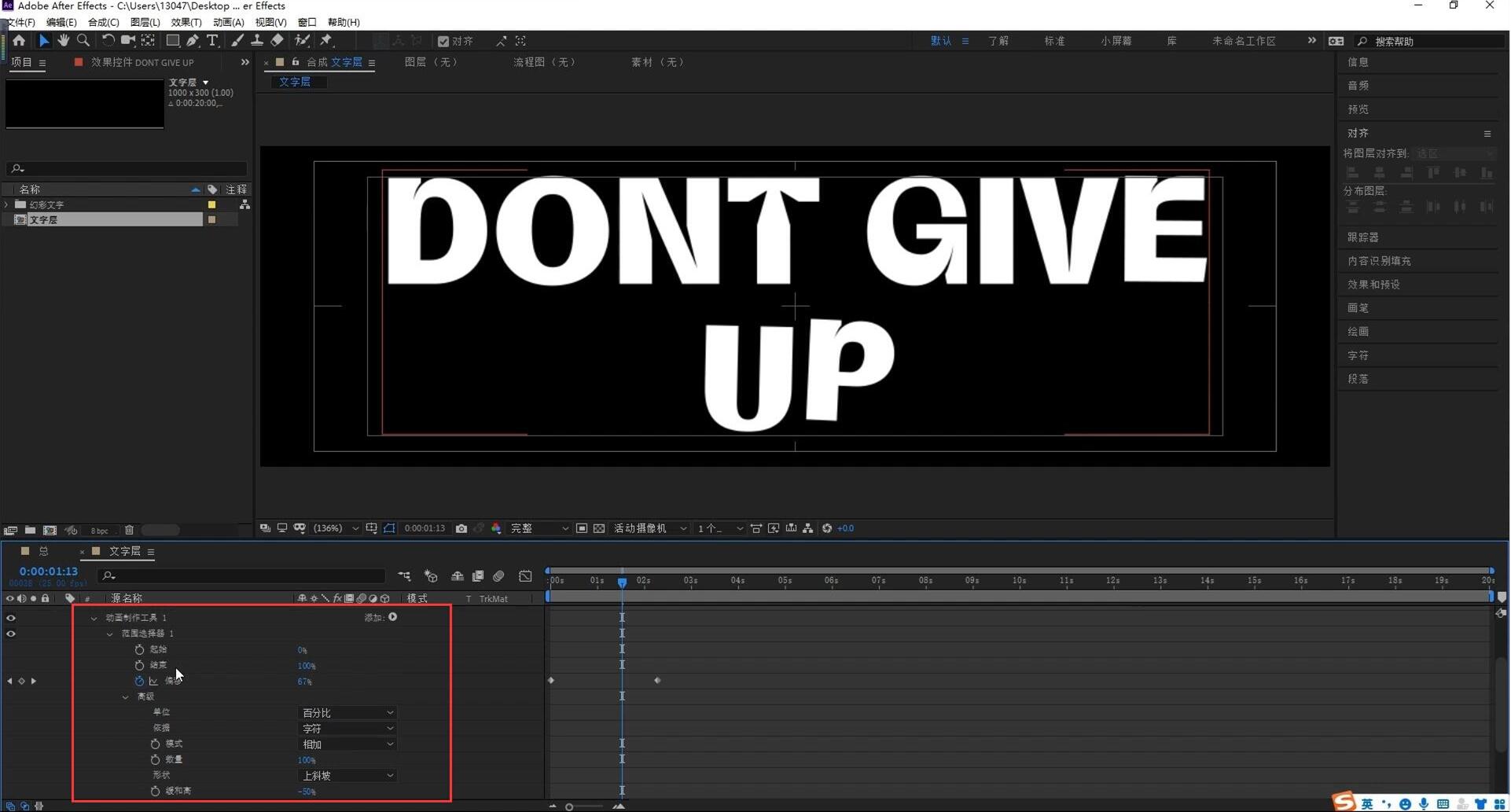Open the 依据 dropdown showing 字符
The width and height of the screenshot is (1511, 812).
pos(347,729)
